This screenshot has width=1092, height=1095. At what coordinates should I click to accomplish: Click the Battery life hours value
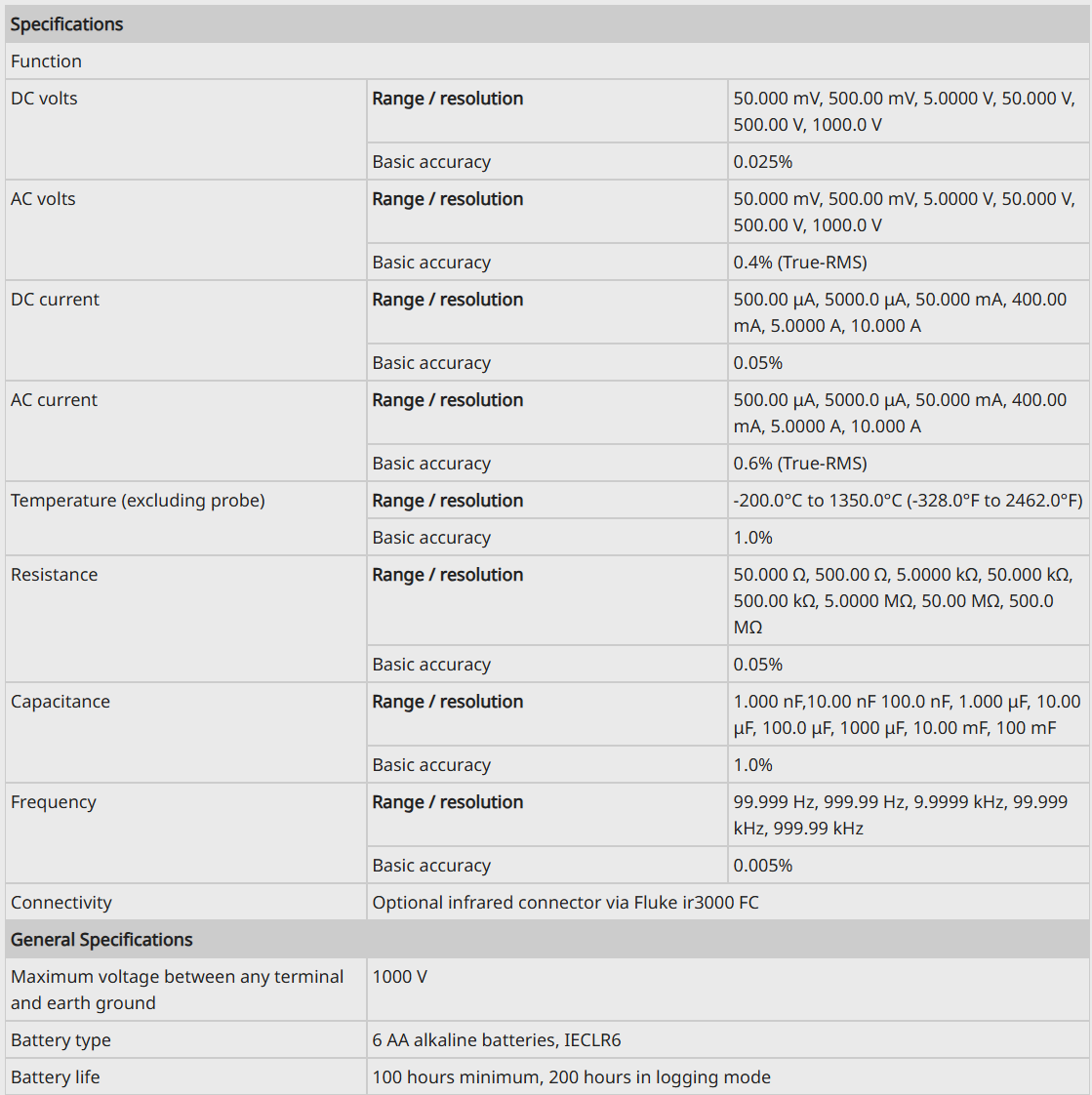pos(571,1077)
